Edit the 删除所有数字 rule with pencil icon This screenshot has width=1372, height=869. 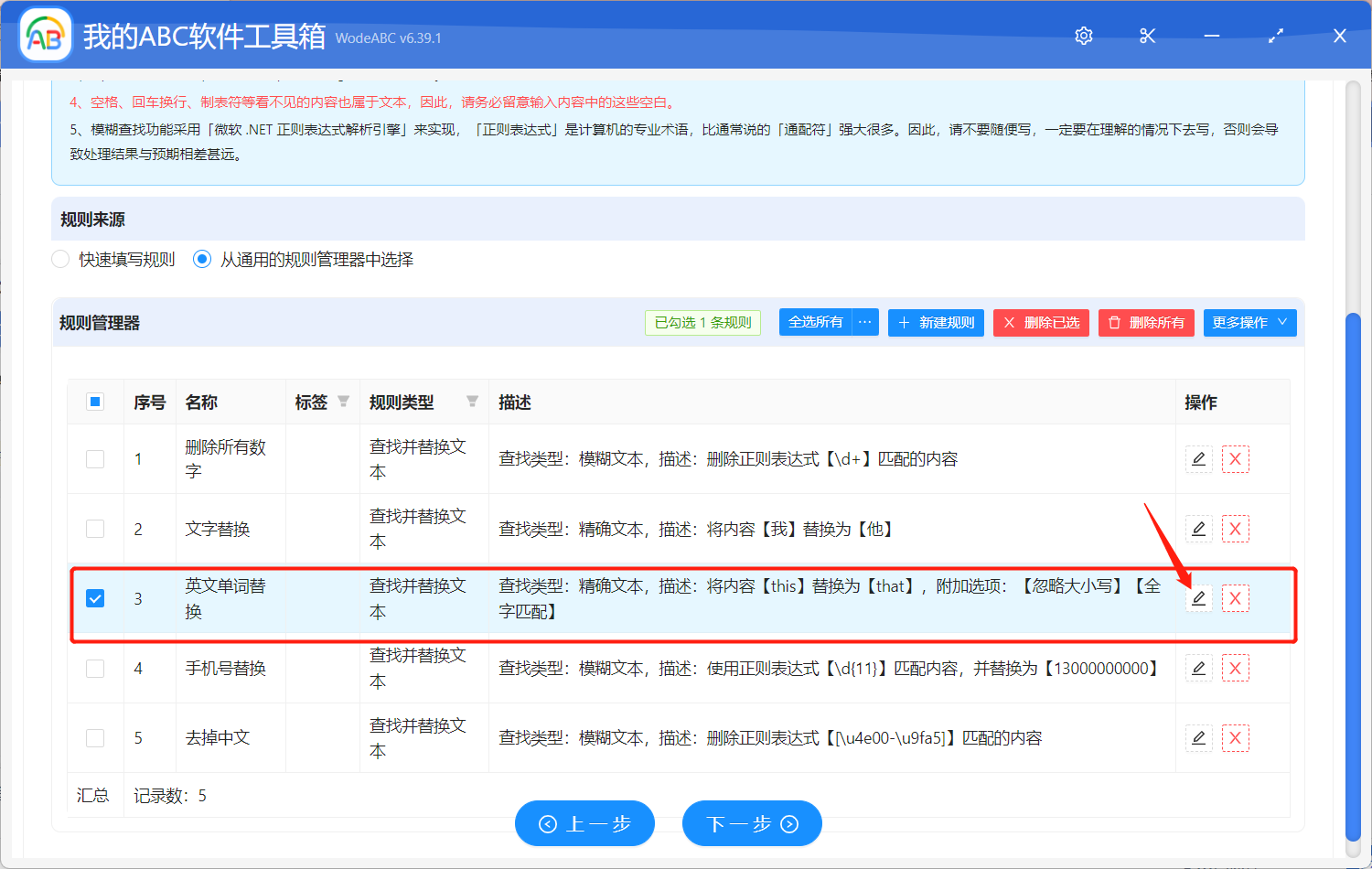[1198, 458]
